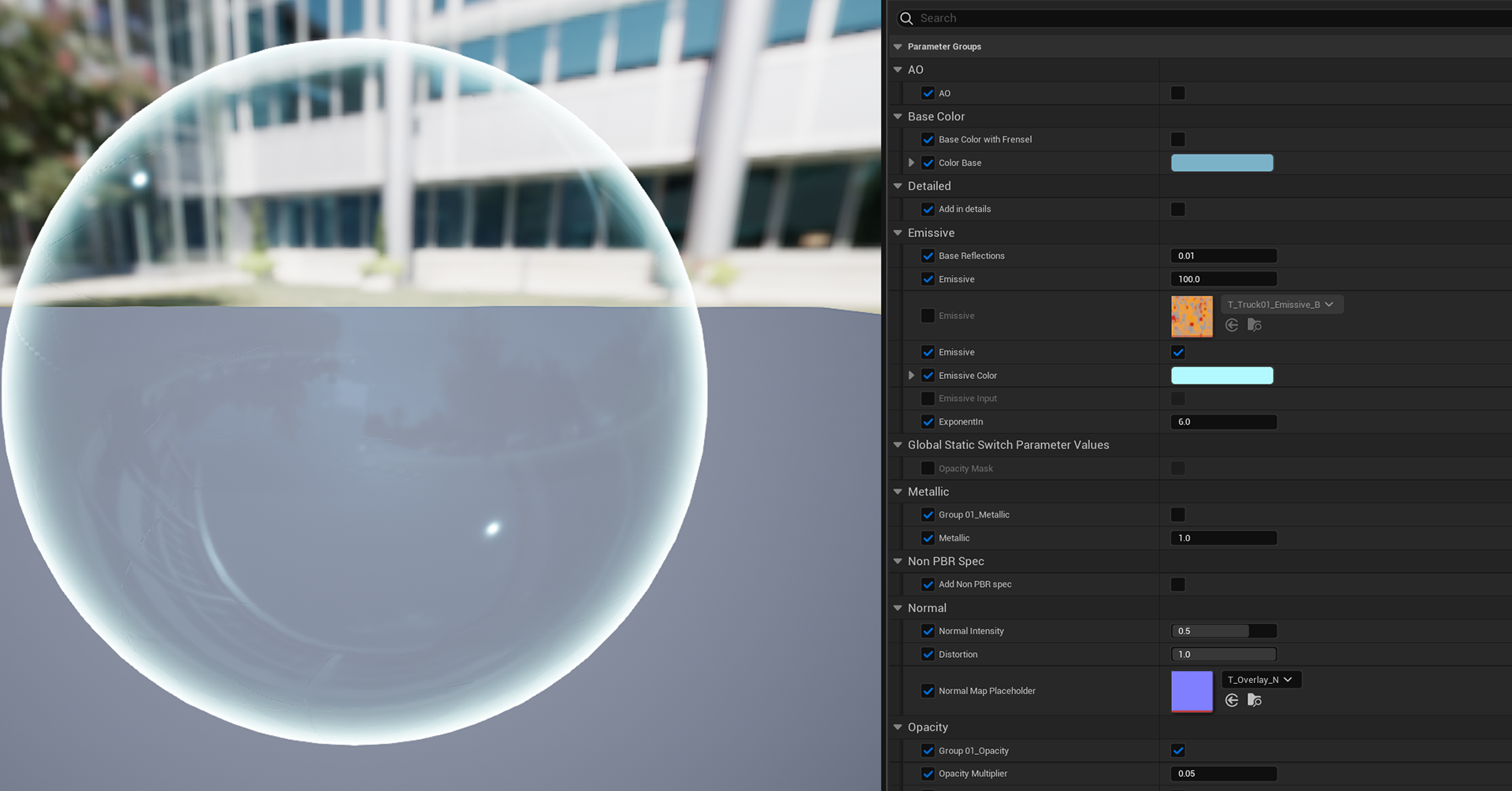Collapse the Parameter Groups section
Screen dimensions: 1512x791
click(898, 46)
